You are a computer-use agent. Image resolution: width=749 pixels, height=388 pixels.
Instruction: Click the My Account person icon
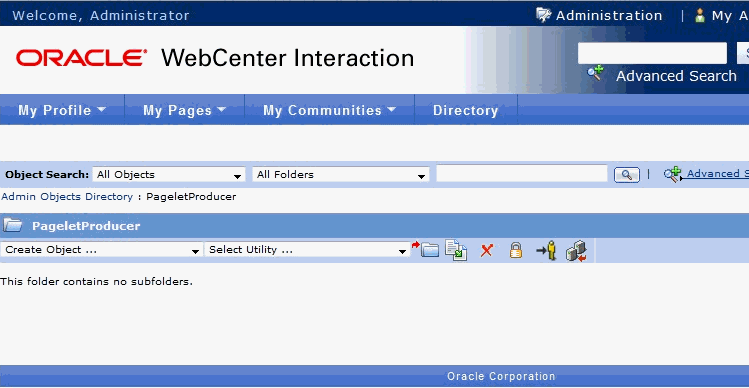click(x=700, y=15)
